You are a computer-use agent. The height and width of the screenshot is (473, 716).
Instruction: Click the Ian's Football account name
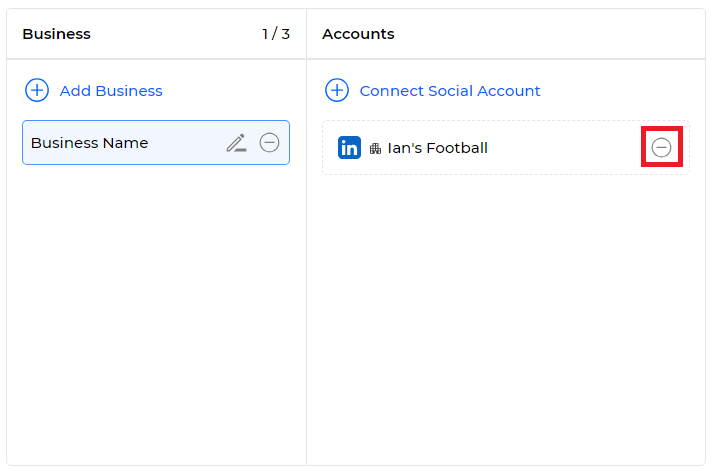(x=437, y=148)
